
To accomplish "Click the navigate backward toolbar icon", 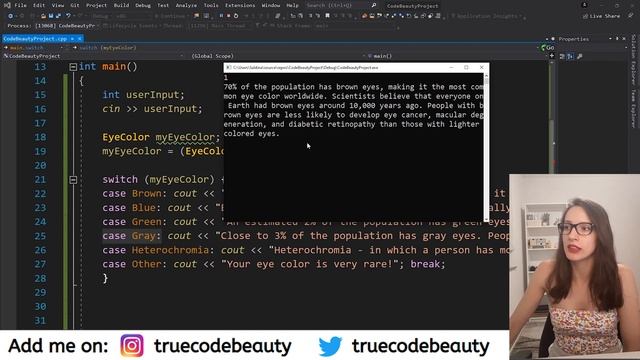I will tap(11, 16).
